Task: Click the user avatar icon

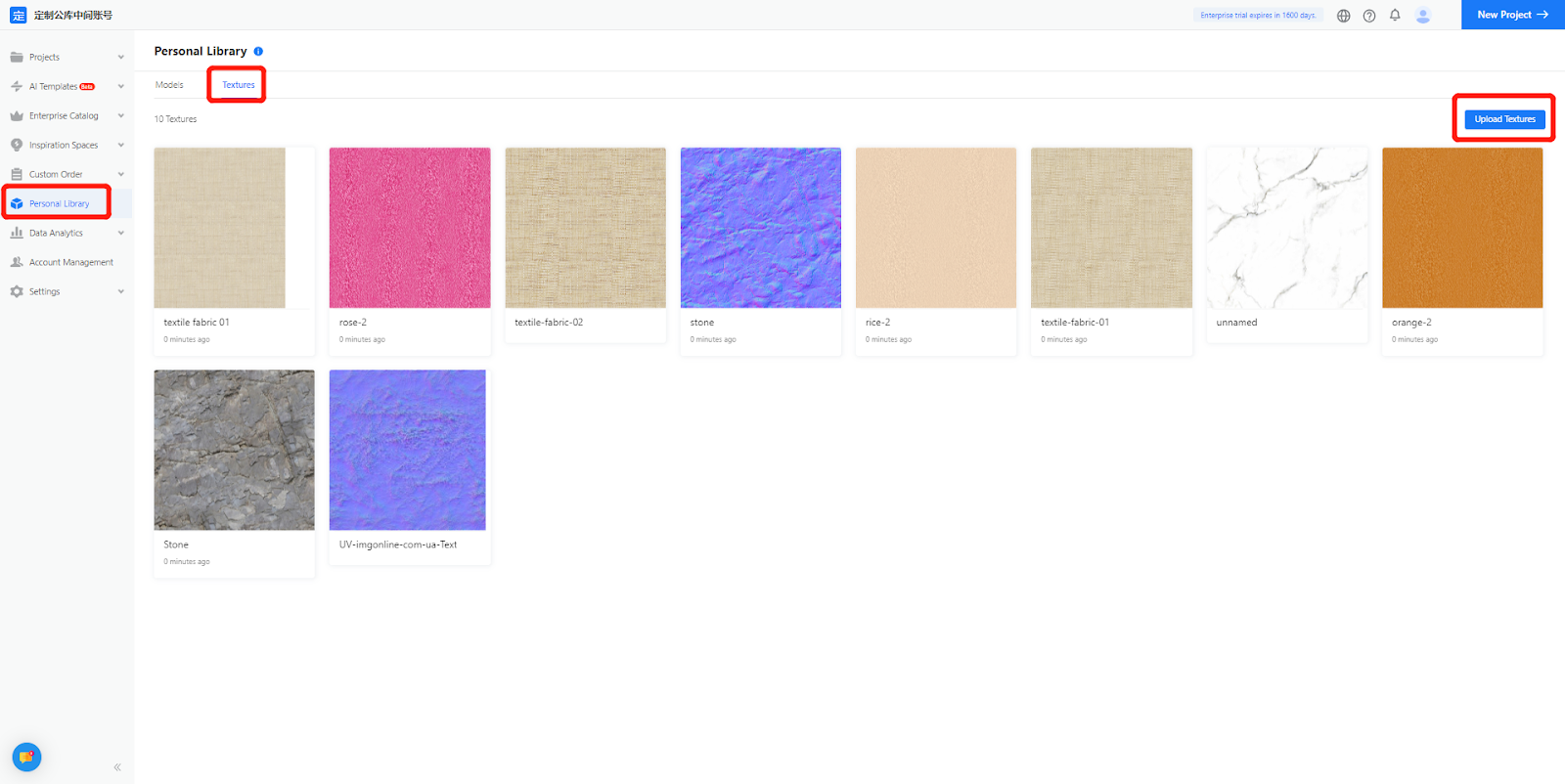Action: pos(1423,16)
